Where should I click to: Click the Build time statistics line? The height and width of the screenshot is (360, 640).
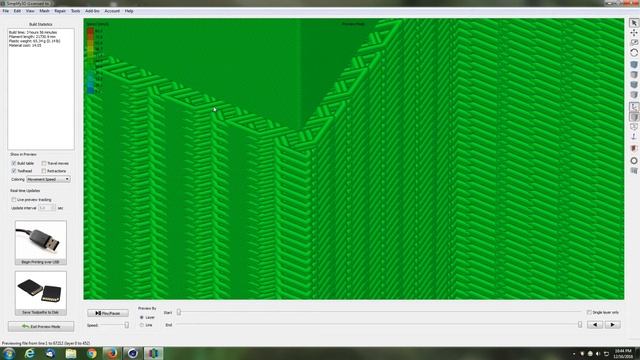(33, 32)
